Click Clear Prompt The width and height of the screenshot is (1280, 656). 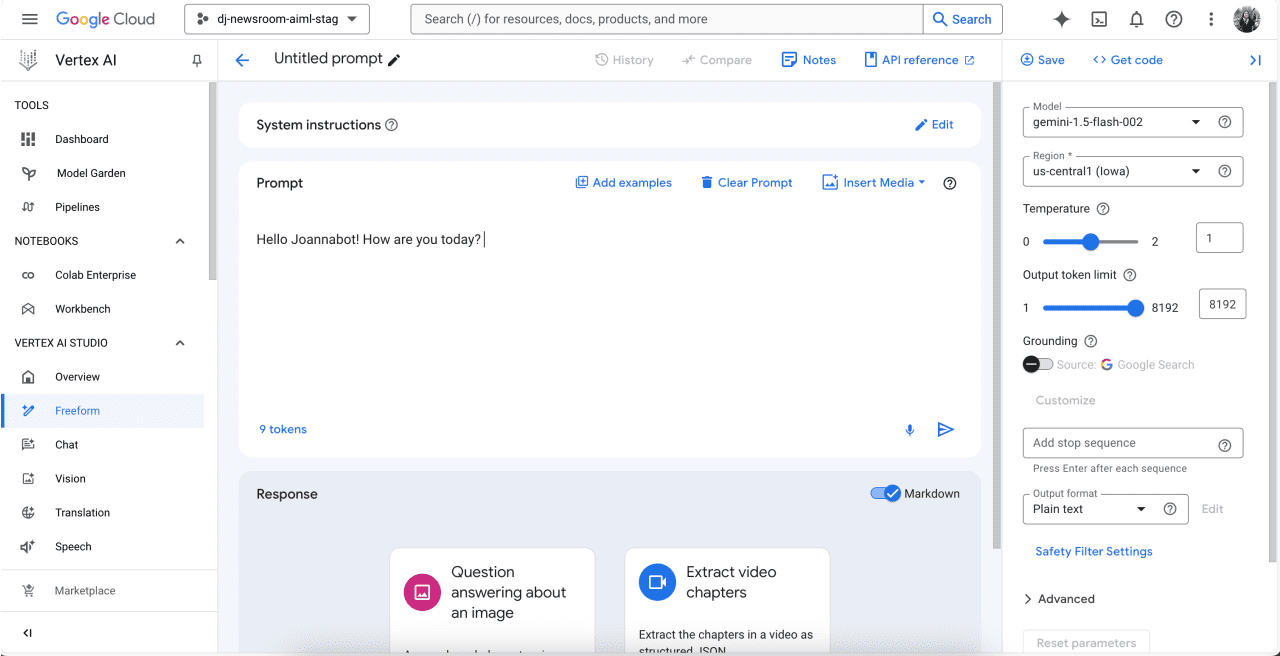pyautogui.click(x=746, y=183)
